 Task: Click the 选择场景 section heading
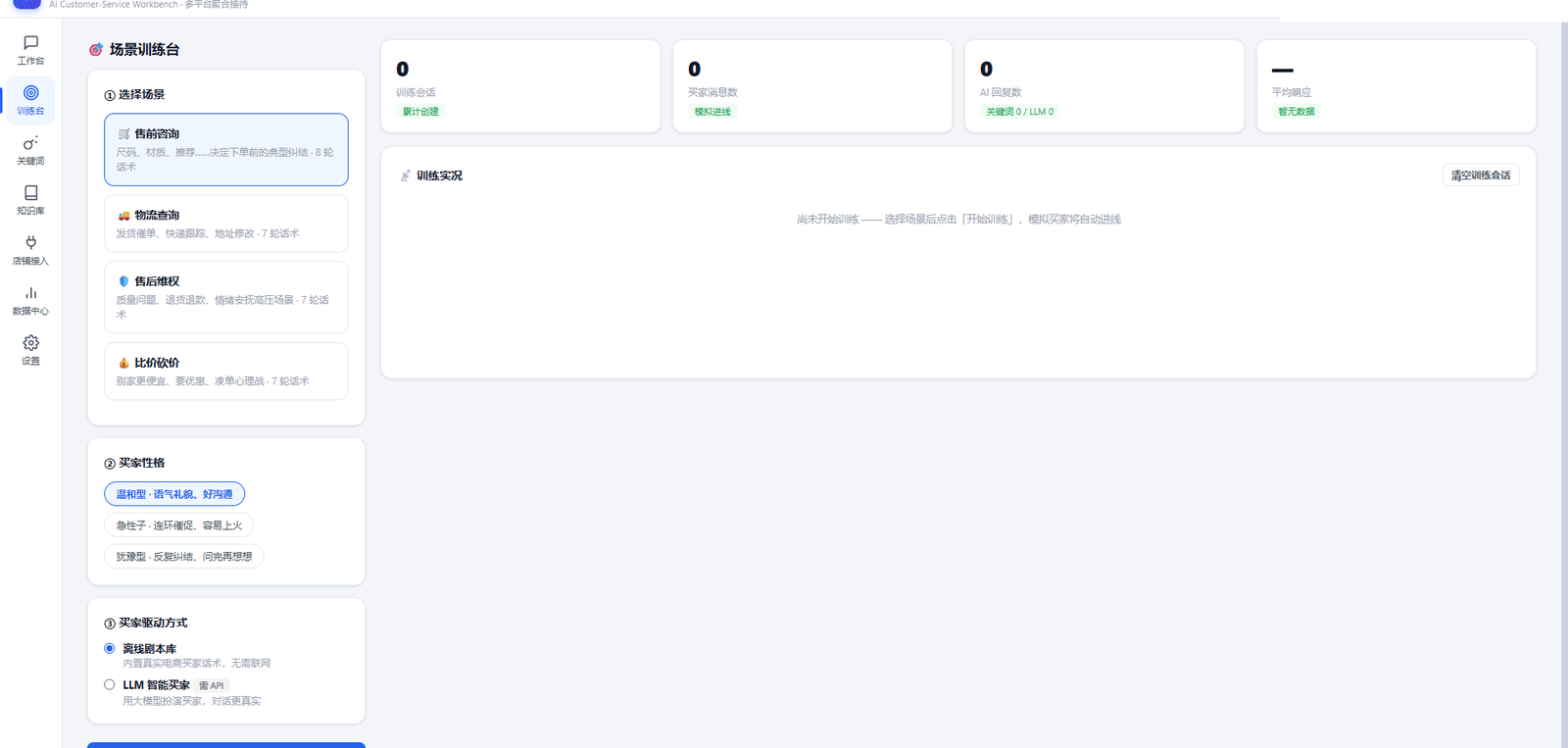pyautogui.click(x=141, y=95)
